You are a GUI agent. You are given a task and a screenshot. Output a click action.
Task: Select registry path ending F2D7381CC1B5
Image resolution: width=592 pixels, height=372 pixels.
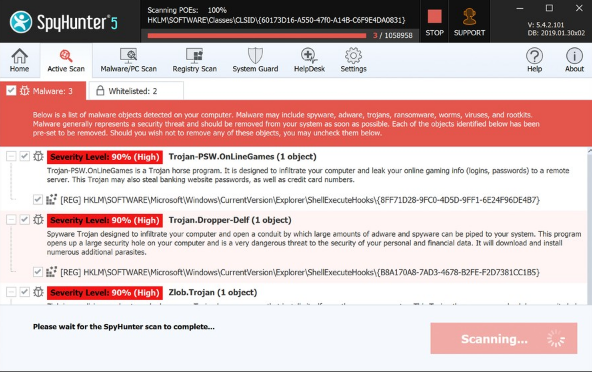point(300,272)
